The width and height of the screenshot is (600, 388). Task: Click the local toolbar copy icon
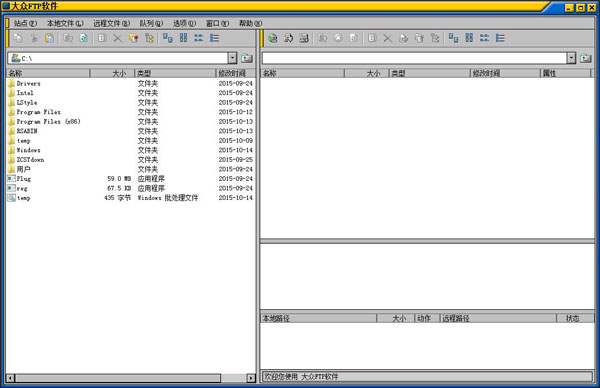[x=18, y=38]
